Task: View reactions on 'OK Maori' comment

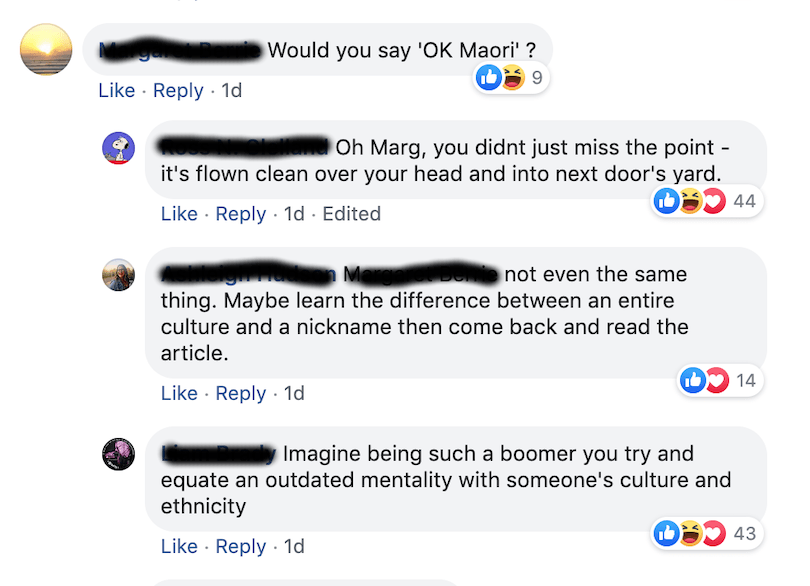Action: [x=513, y=77]
